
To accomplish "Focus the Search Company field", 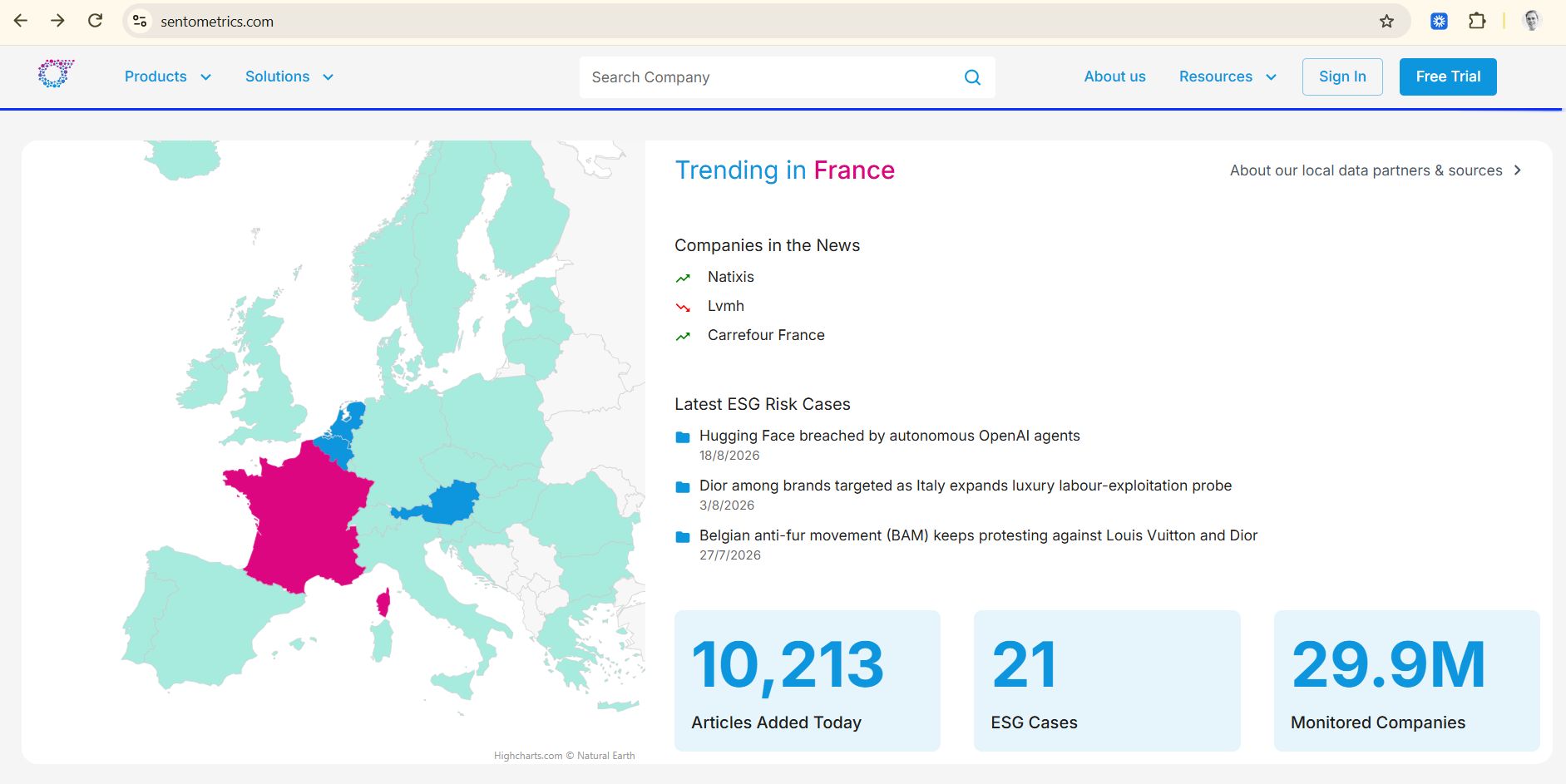I will pos(787,77).
